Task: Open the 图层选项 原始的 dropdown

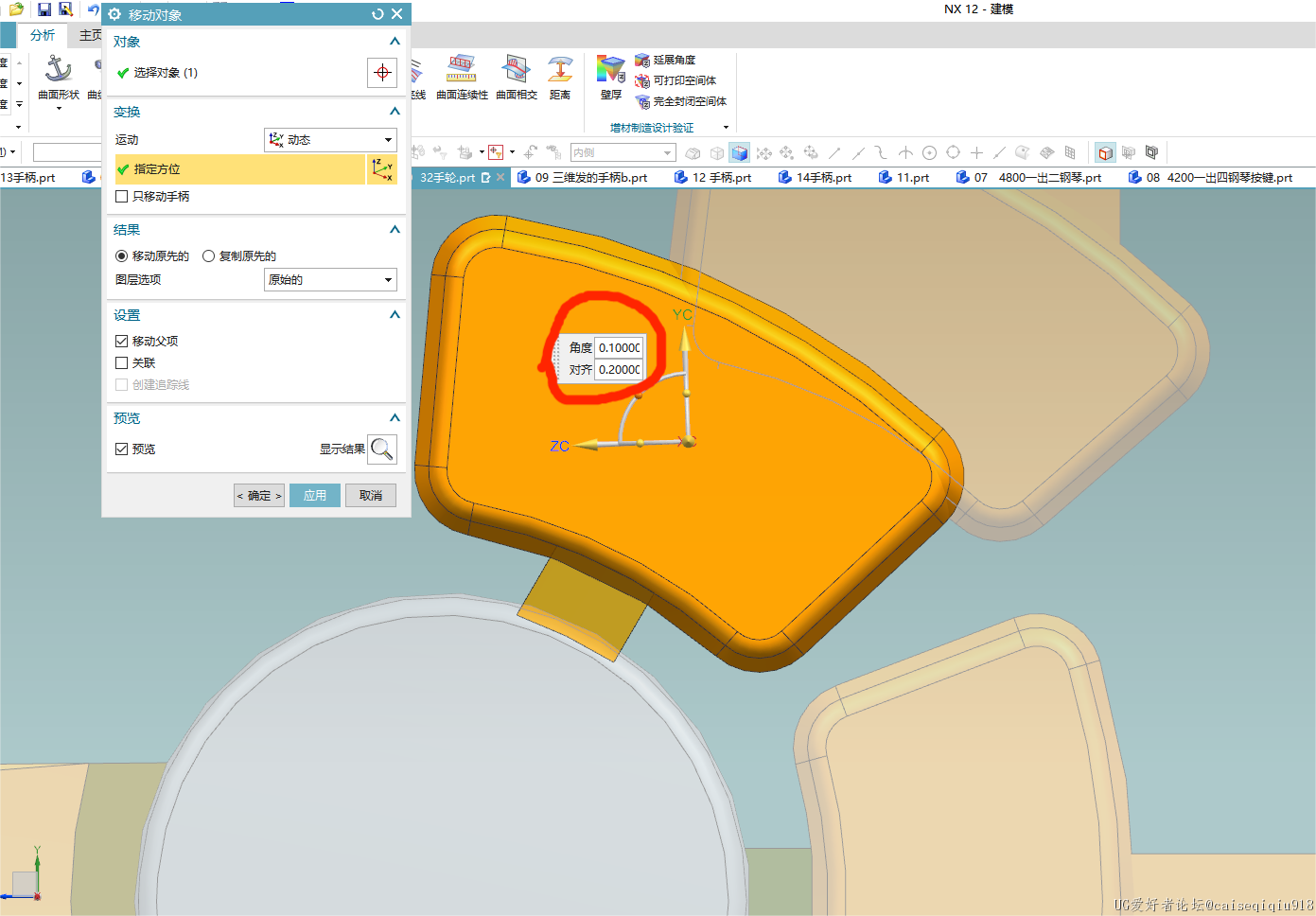Action: point(330,280)
